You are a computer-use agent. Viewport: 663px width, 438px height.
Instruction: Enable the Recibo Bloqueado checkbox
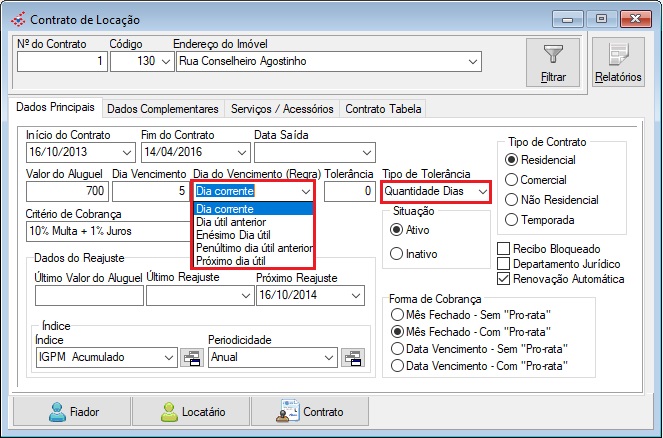pyautogui.click(x=504, y=247)
